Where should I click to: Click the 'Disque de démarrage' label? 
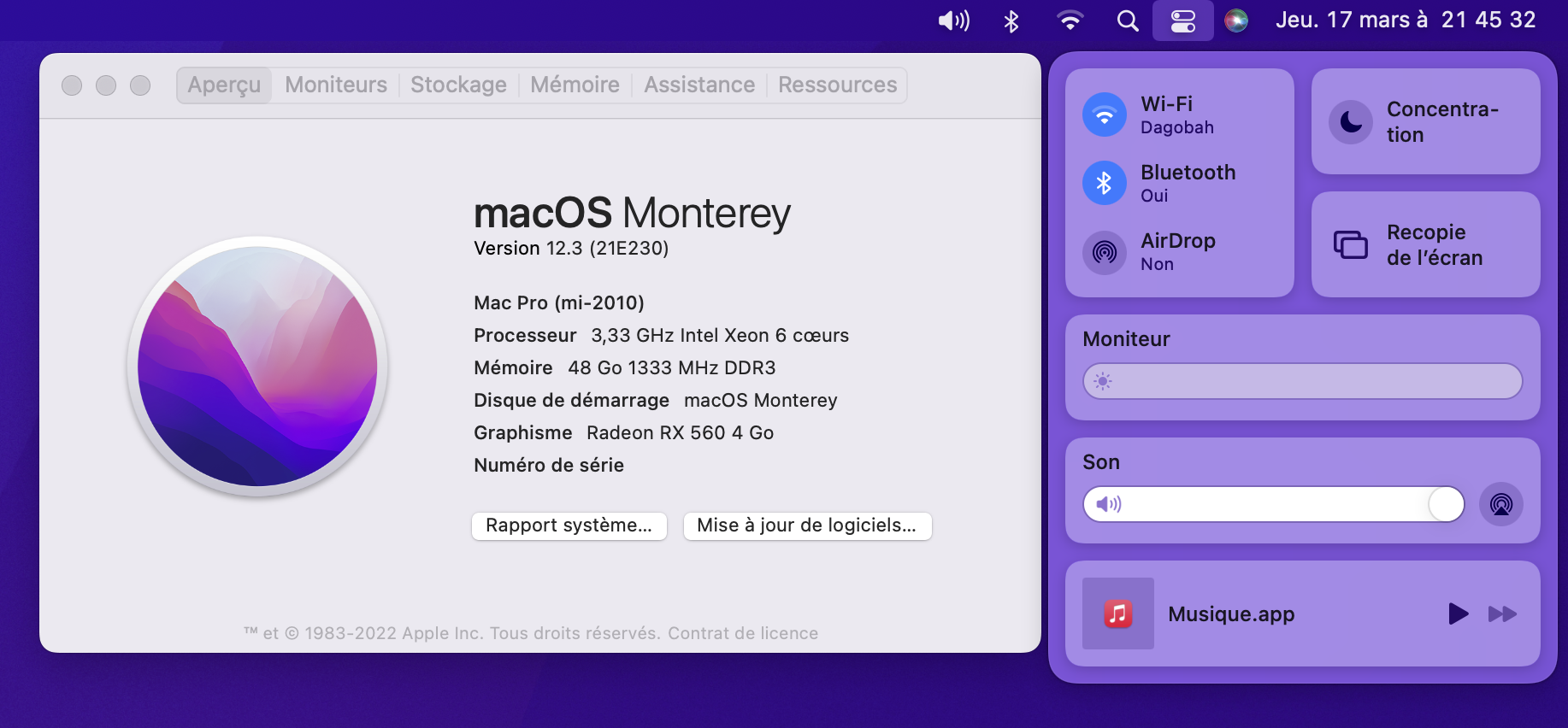(571, 401)
